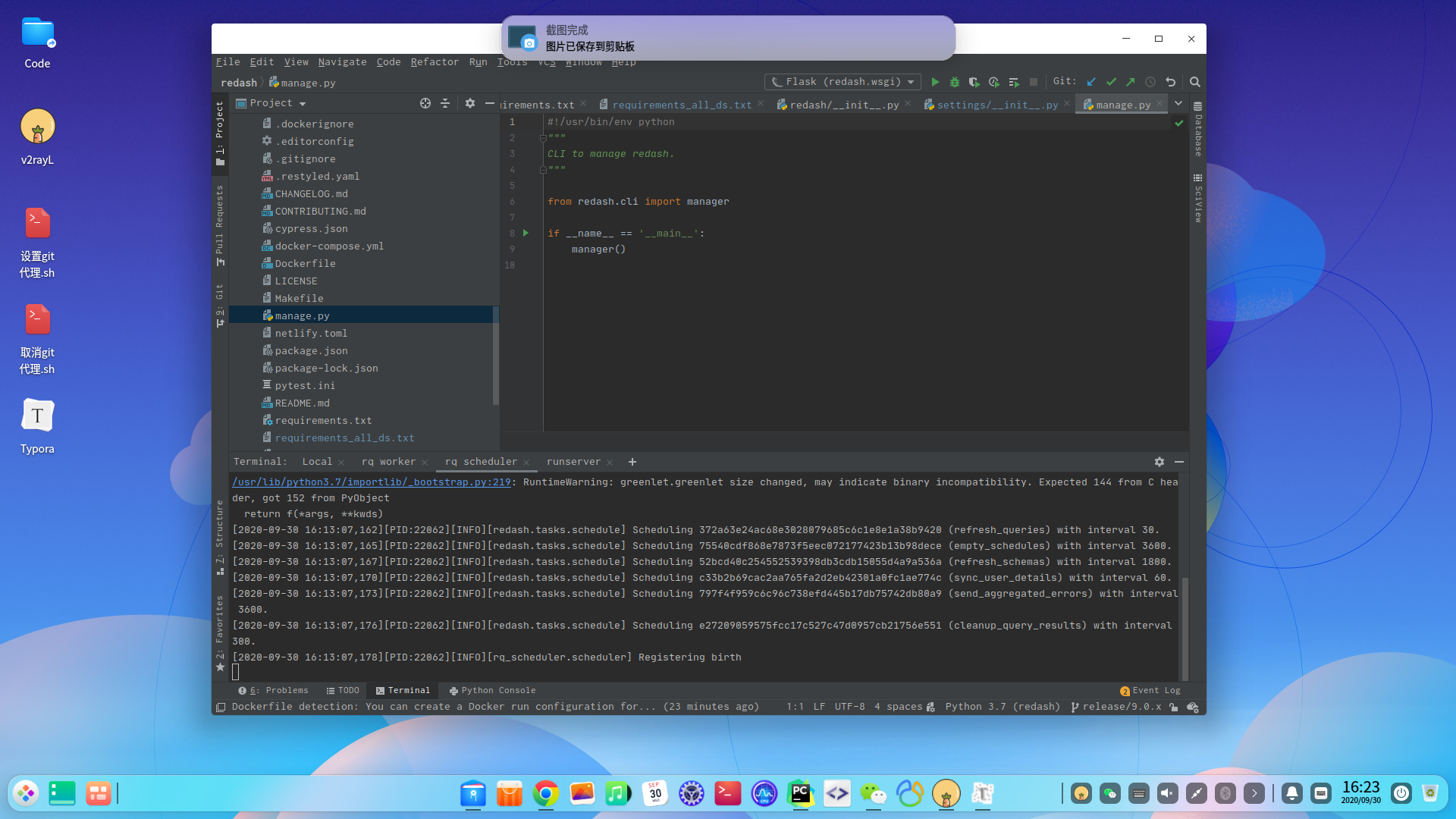Open Terminal panel settings gear
The height and width of the screenshot is (819, 1456).
(1159, 462)
